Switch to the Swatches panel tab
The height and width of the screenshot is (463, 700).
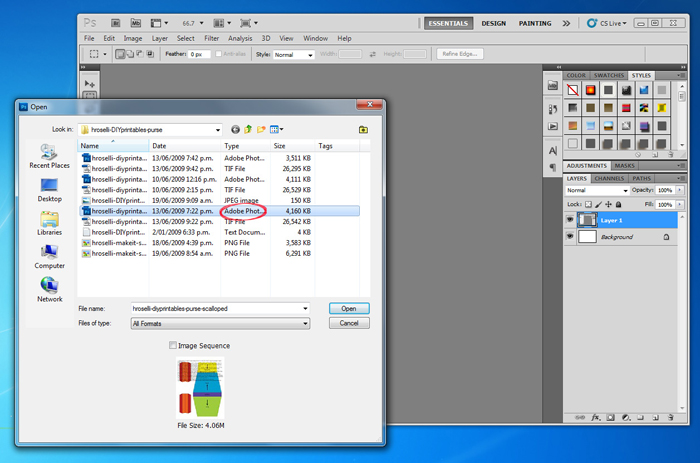[608, 75]
